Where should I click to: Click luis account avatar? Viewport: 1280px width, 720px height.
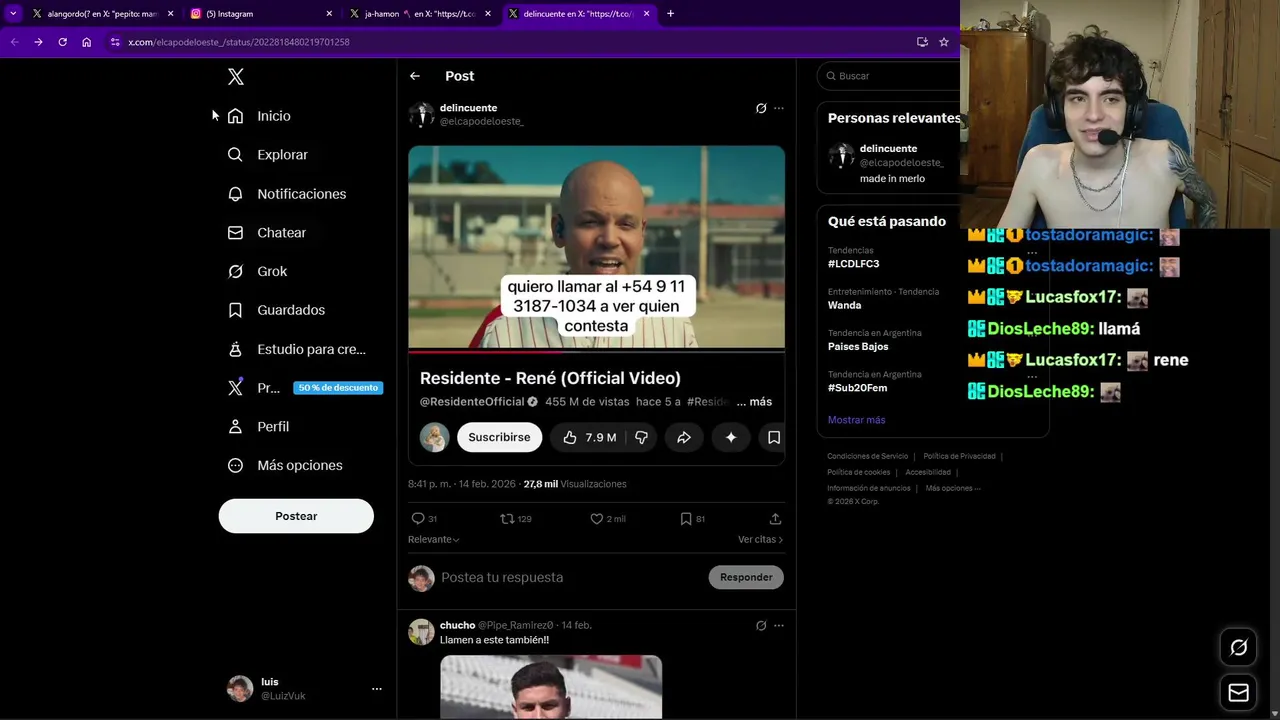[x=240, y=688]
